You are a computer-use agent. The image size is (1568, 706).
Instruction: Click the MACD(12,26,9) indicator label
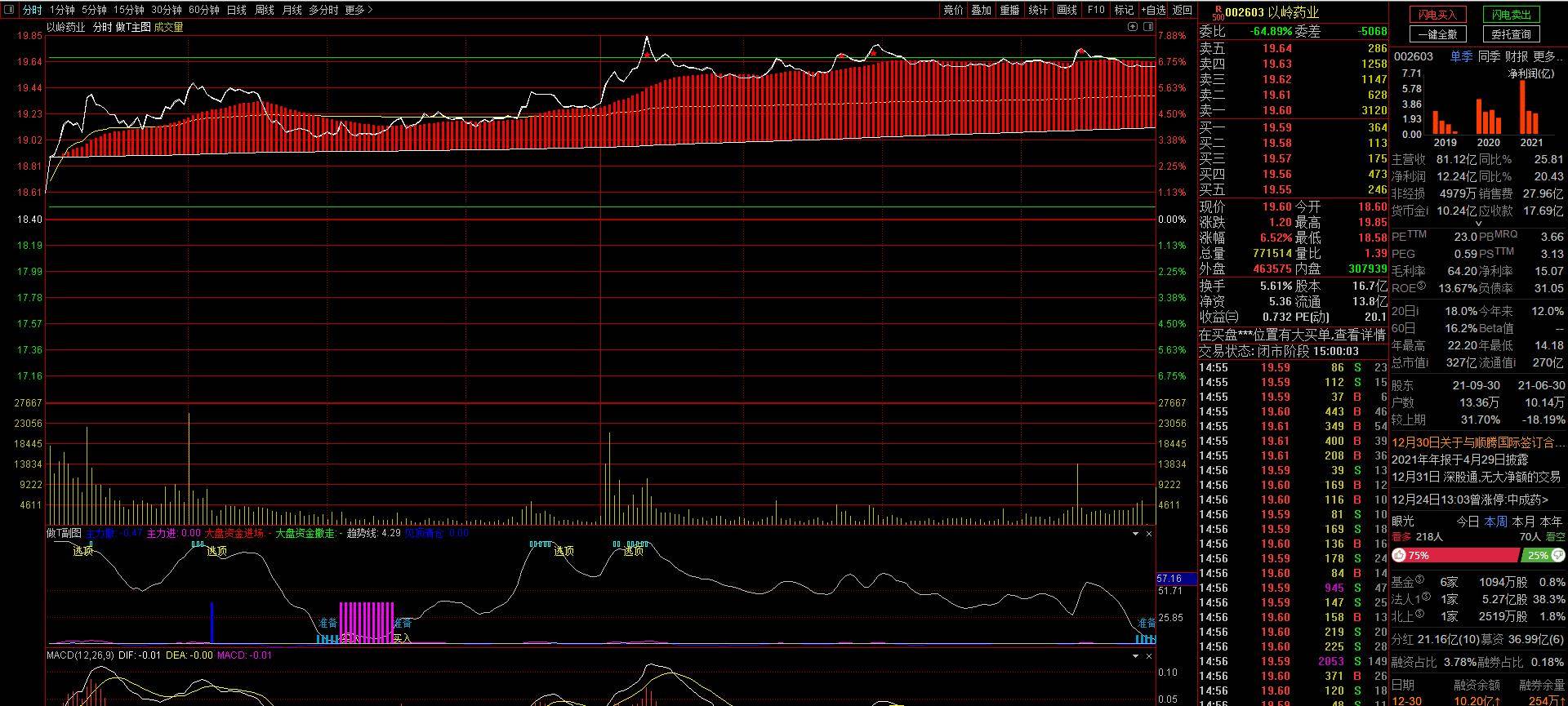coord(80,655)
